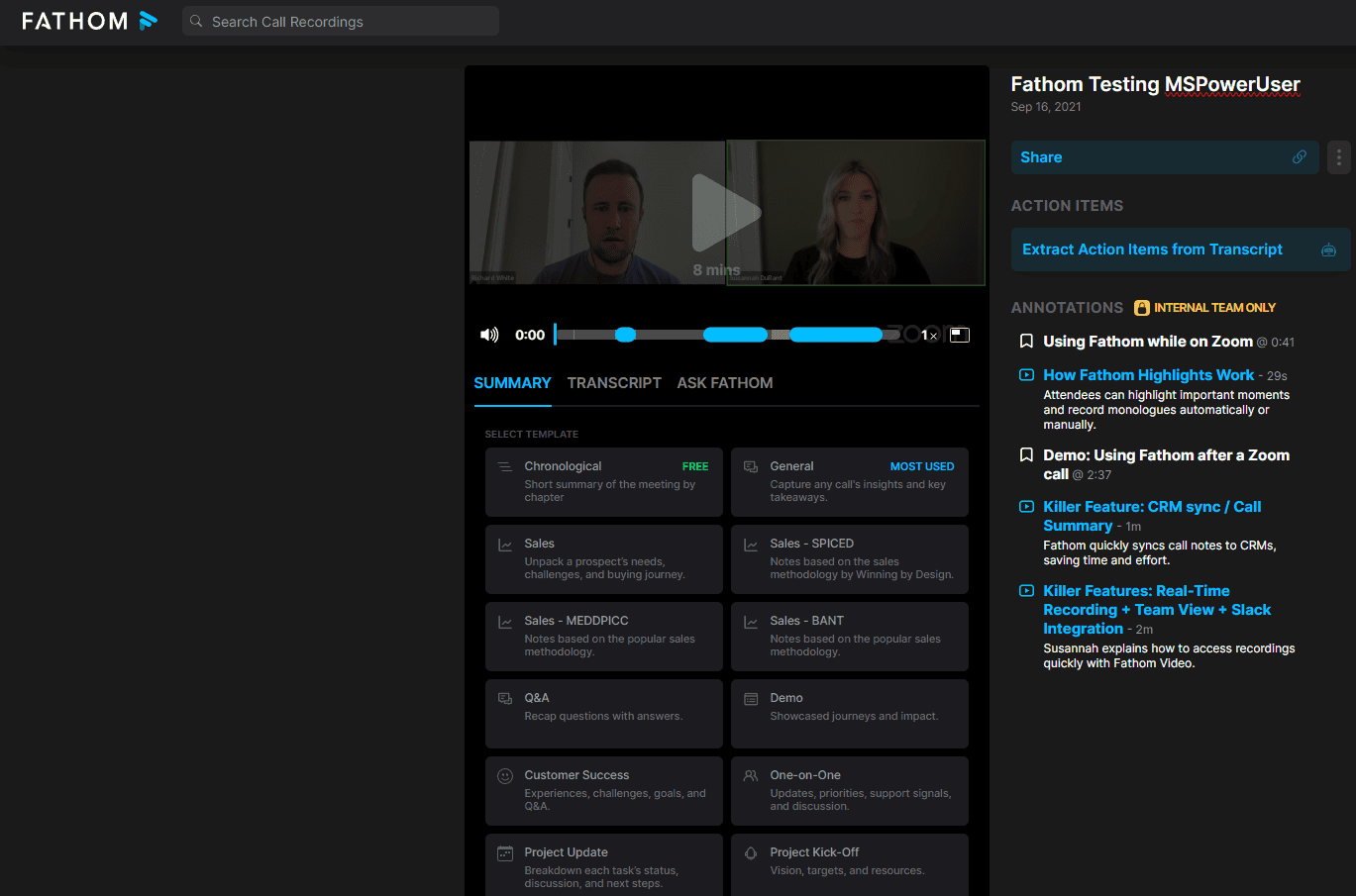Open the three-dot options menu beside Share
Screen dimensions: 1356x896
(x=1338, y=156)
